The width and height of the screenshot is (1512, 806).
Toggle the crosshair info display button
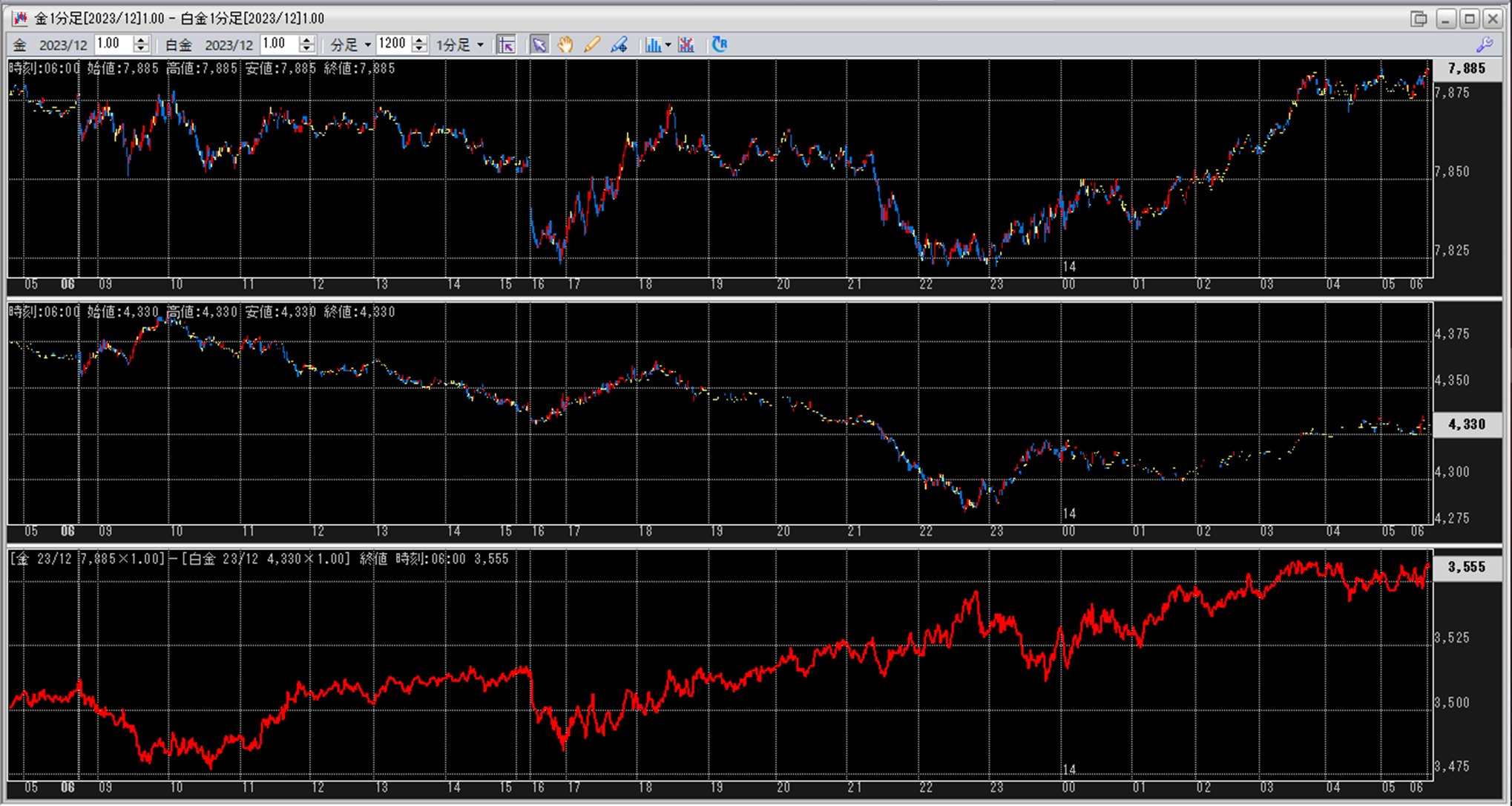(506, 45)
